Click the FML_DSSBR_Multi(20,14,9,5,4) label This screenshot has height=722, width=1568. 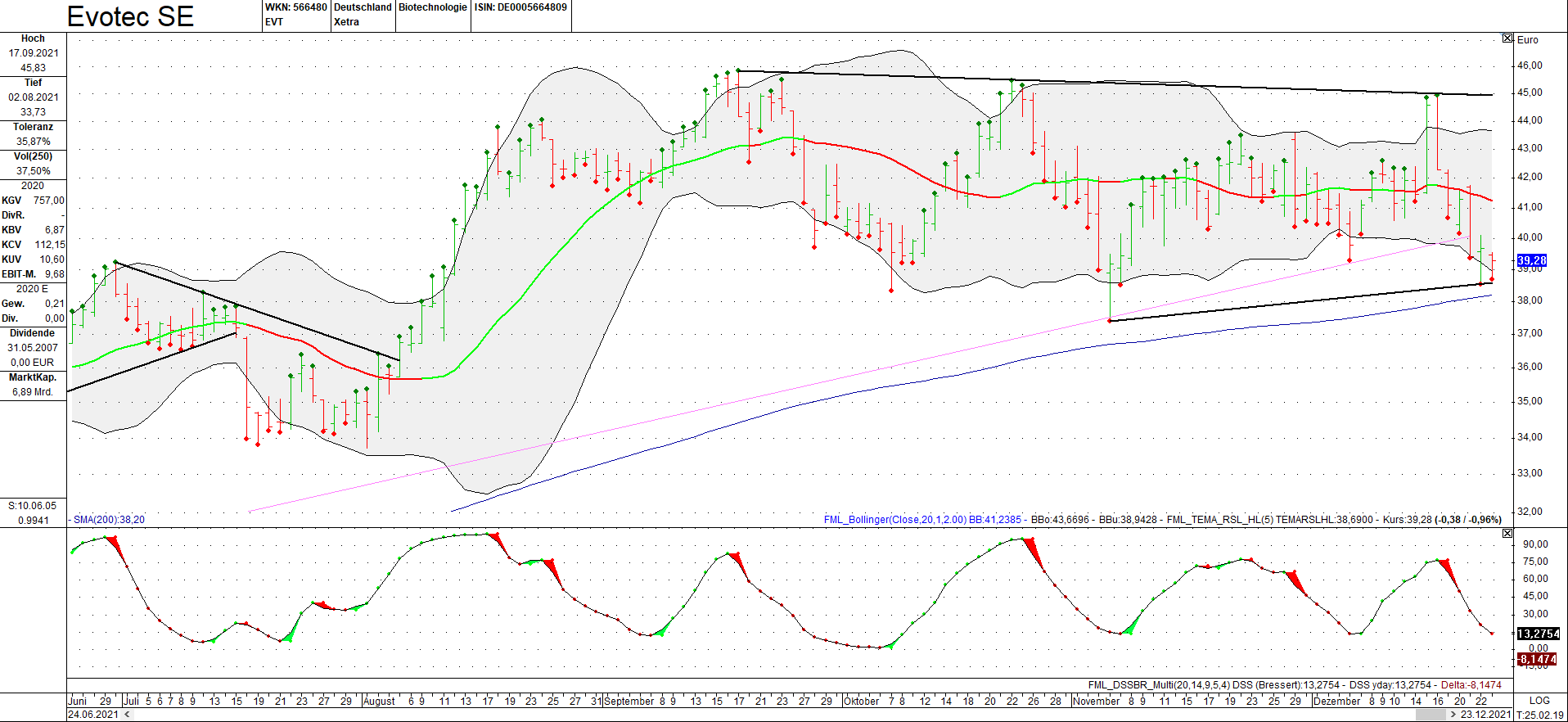(1159, 685)
